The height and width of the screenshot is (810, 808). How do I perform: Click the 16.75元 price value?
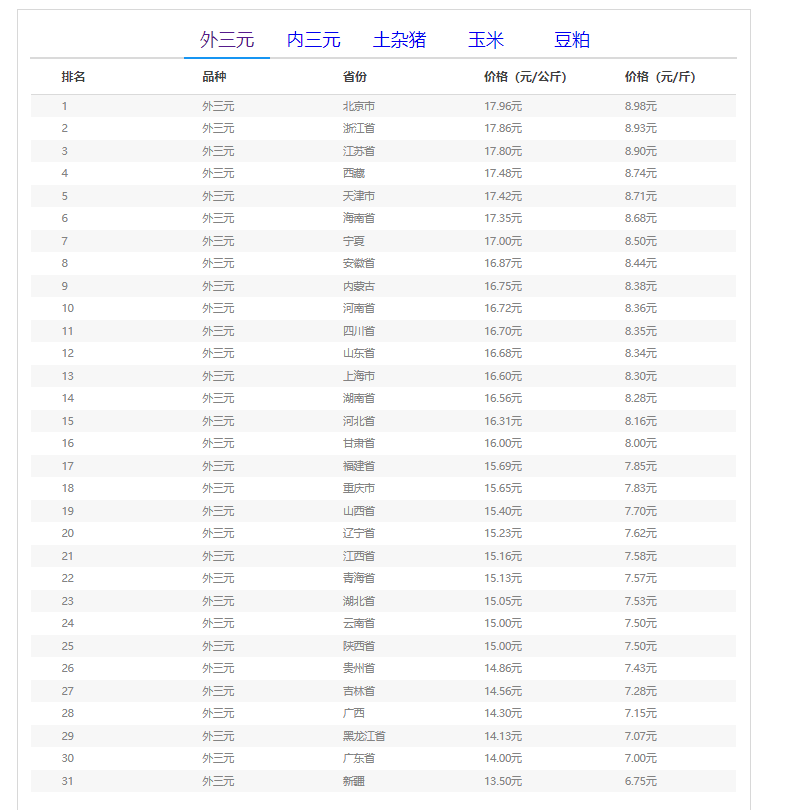point(503,286)
